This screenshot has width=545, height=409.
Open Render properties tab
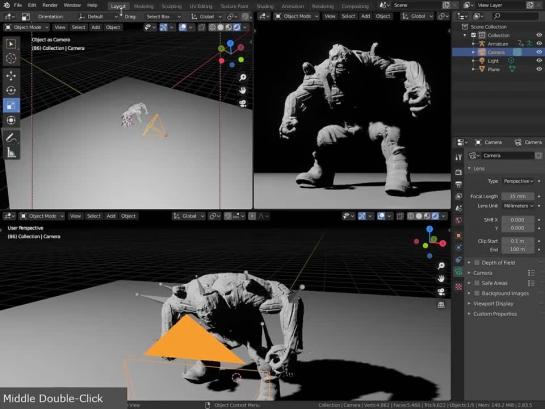click(459, 172)
